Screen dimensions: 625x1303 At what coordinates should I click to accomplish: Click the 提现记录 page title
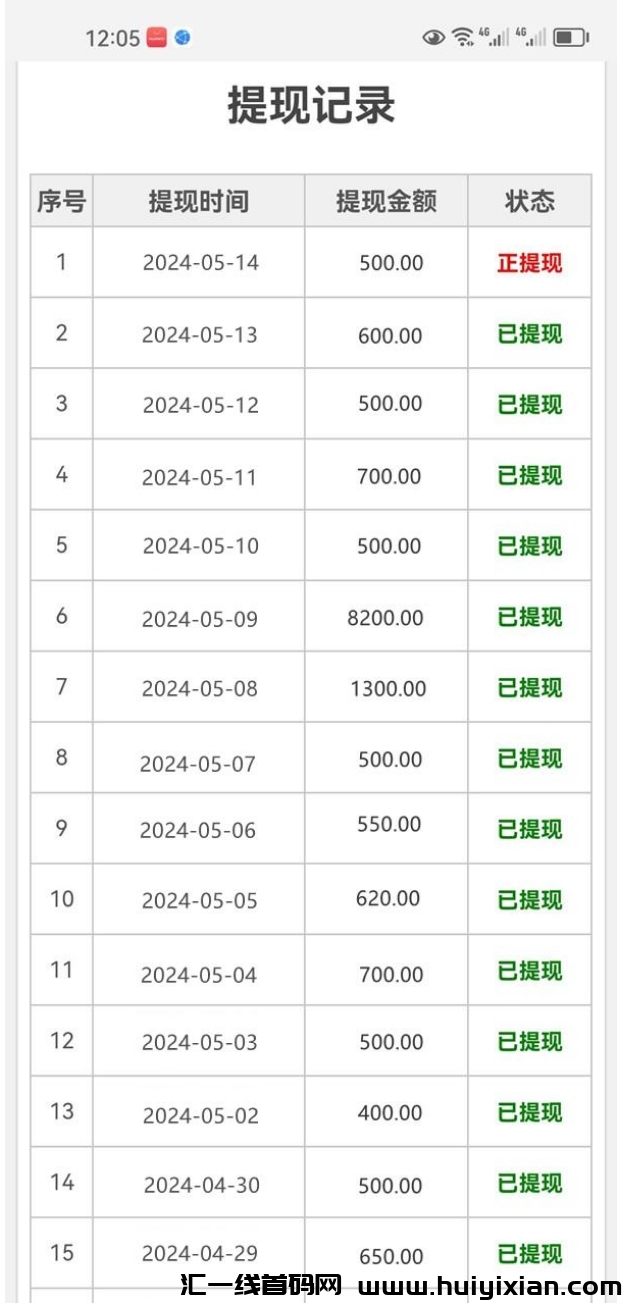coord(311,106)
